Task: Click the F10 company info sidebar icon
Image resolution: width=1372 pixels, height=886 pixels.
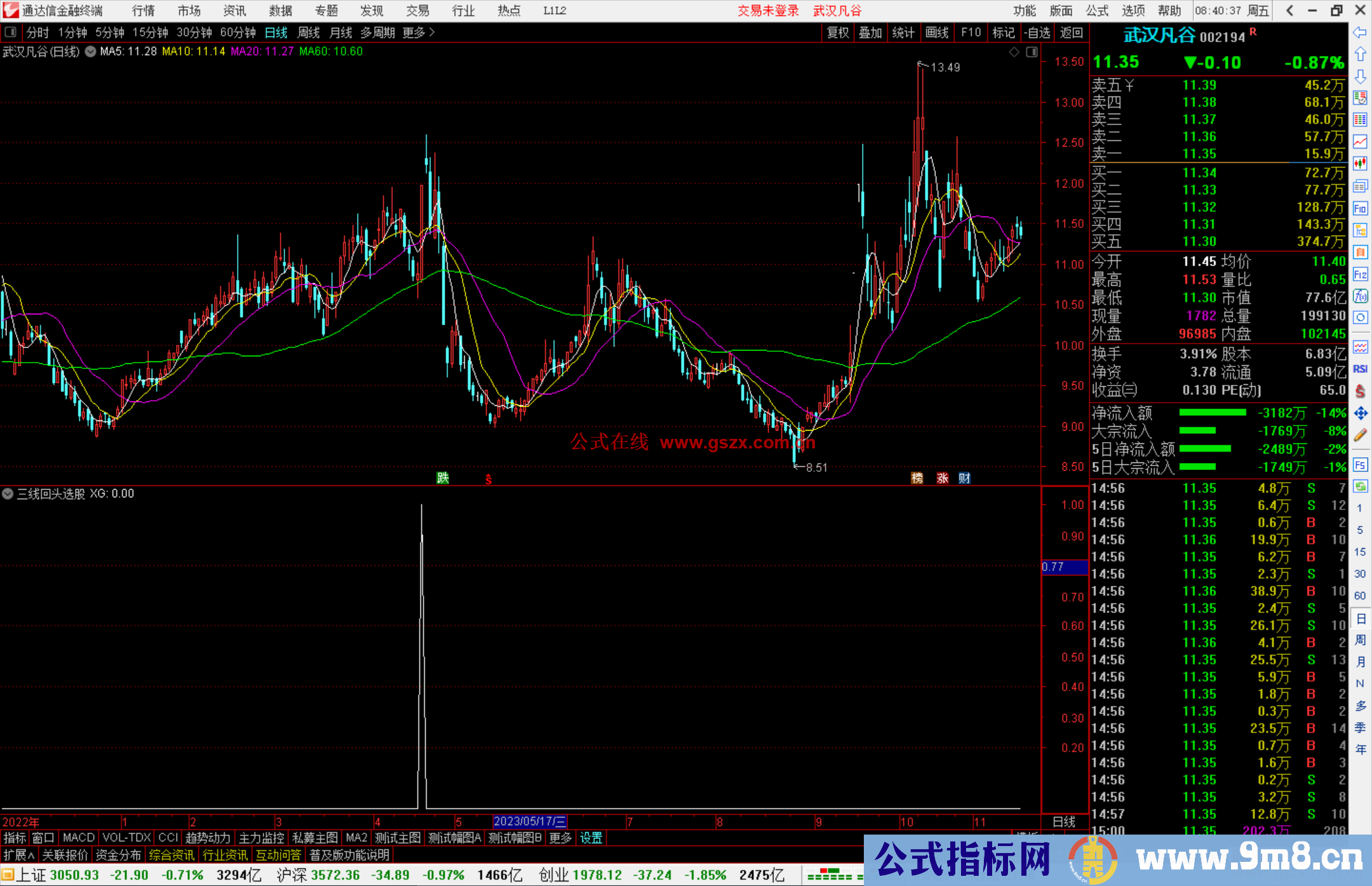Action: [x=1360, y=208]
